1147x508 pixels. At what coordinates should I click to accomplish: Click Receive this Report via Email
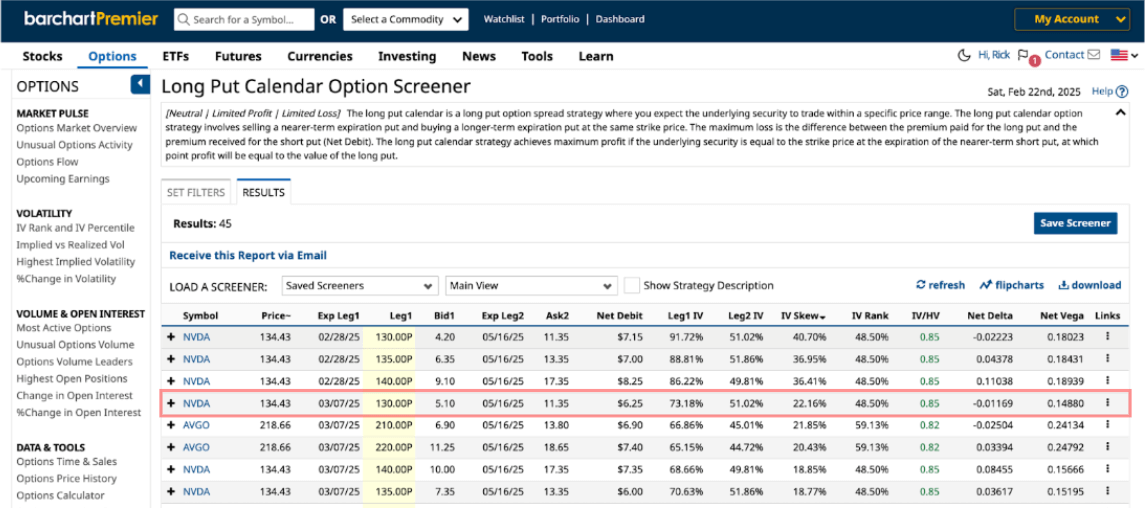[248, 255]
